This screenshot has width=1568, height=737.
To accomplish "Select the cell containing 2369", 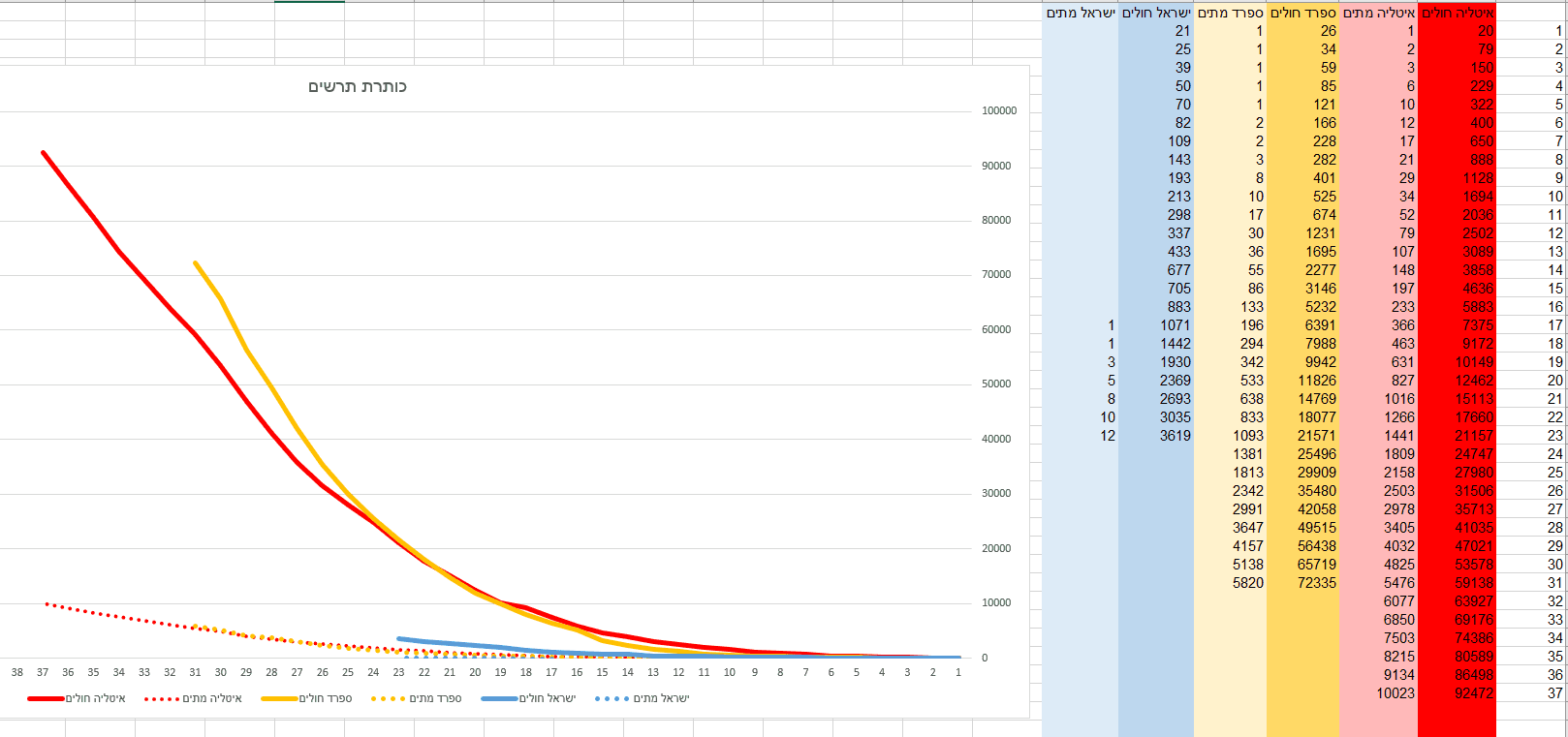I will 1156,381.
